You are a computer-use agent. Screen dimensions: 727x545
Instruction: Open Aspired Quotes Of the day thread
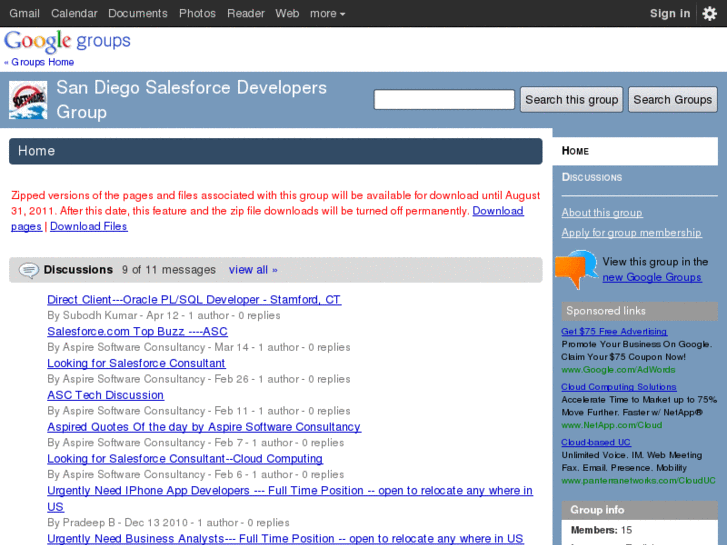204,427
